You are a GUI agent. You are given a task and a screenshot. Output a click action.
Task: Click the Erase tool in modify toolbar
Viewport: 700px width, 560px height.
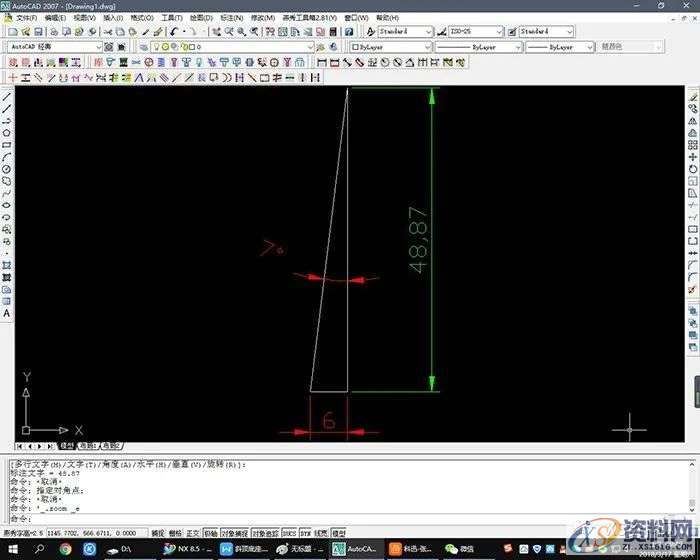point(693,97)
